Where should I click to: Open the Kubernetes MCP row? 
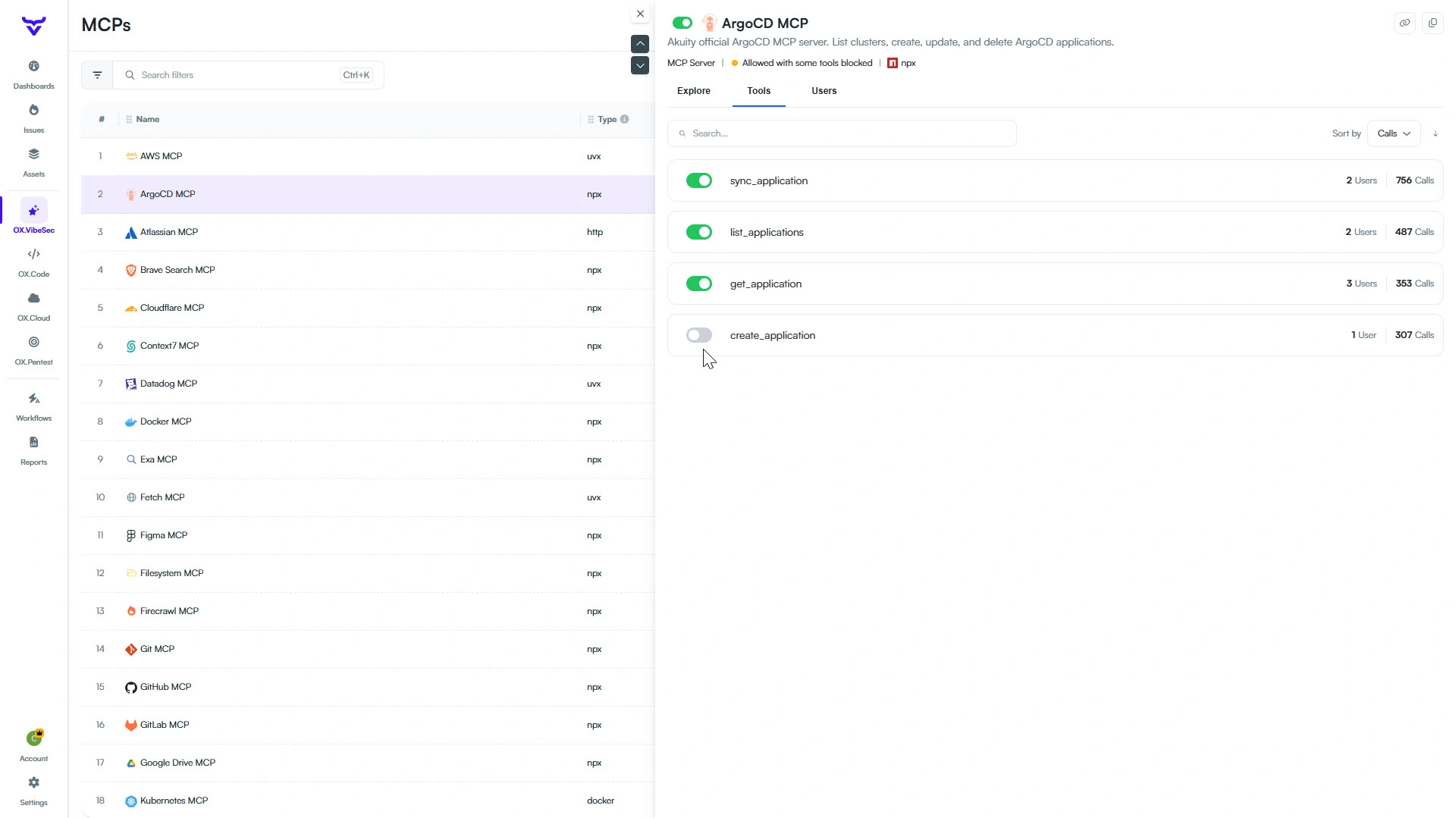368,801
